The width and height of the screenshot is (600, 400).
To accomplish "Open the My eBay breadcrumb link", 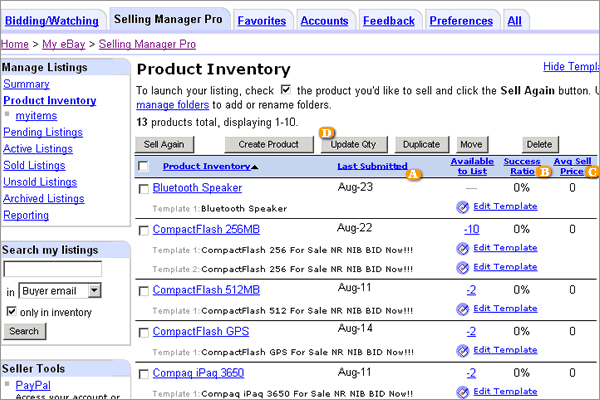I will pyautogui.click(x=64, y=44).
